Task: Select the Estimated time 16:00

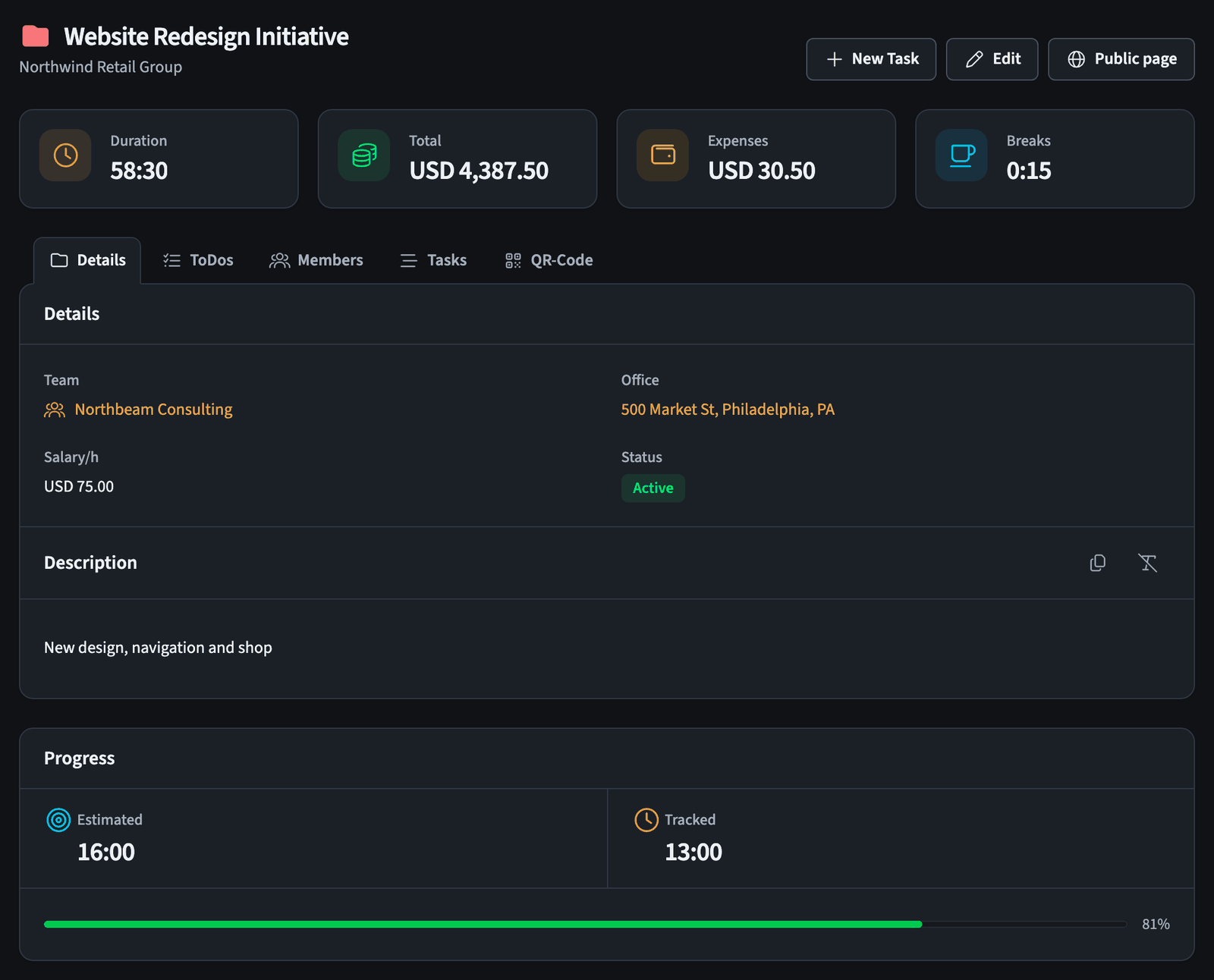Action: (106, 852)
